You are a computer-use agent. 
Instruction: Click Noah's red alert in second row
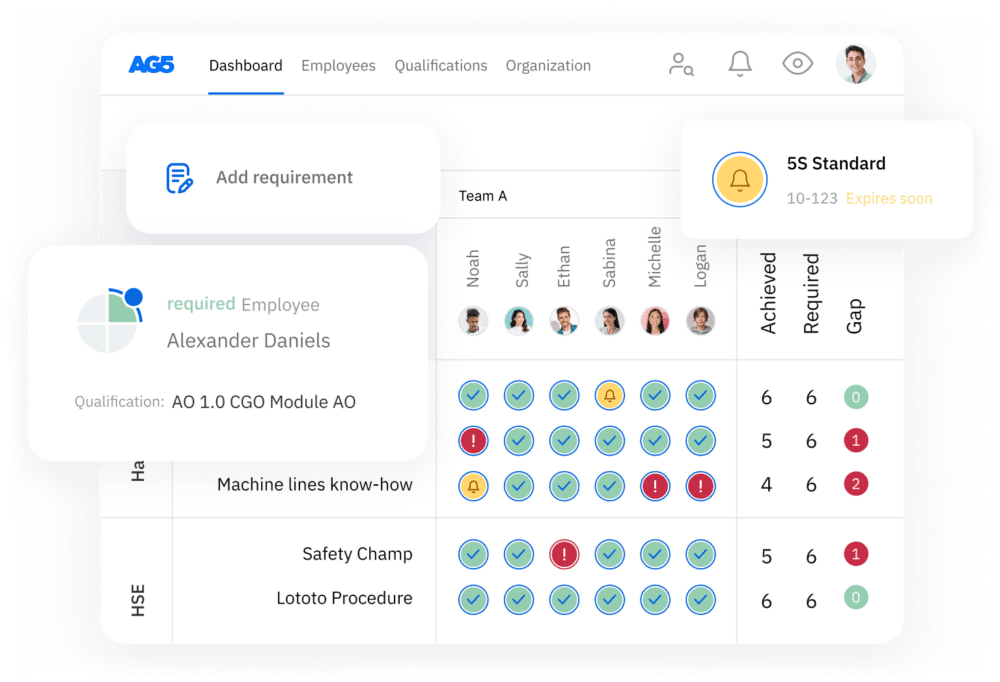pyautogui.click(x=473, y=441)
